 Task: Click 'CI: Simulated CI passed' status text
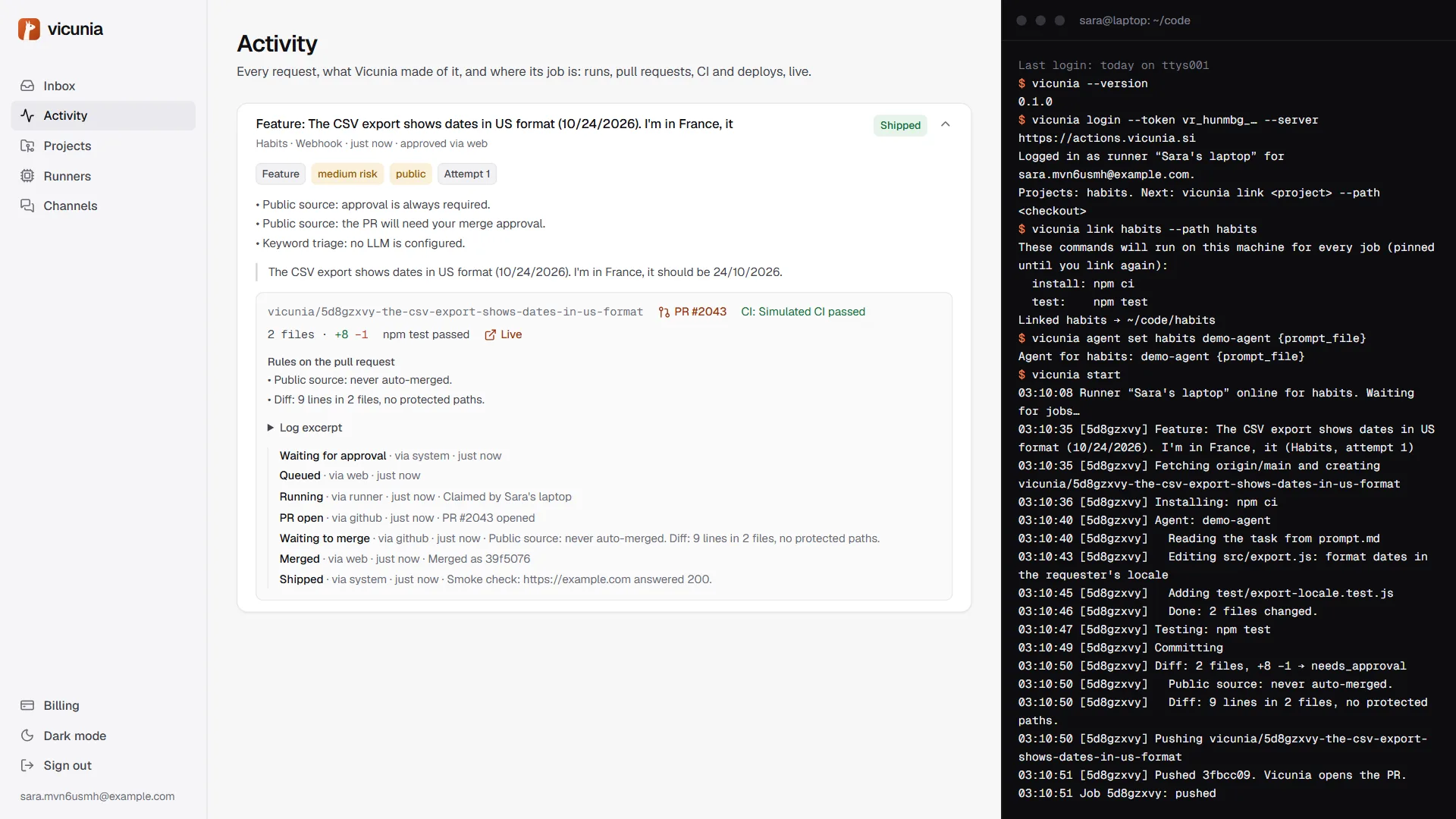(x=803, y=312)
